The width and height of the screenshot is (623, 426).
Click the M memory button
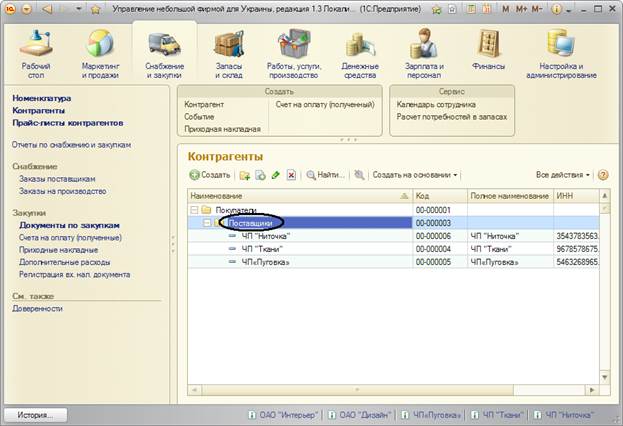pyautogui.click(x=505, y=9)
